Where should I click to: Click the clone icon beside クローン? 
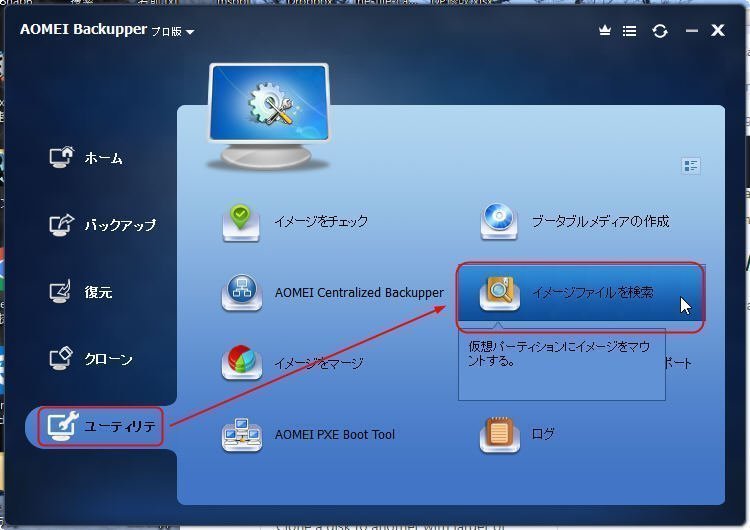tap(61, 358)
